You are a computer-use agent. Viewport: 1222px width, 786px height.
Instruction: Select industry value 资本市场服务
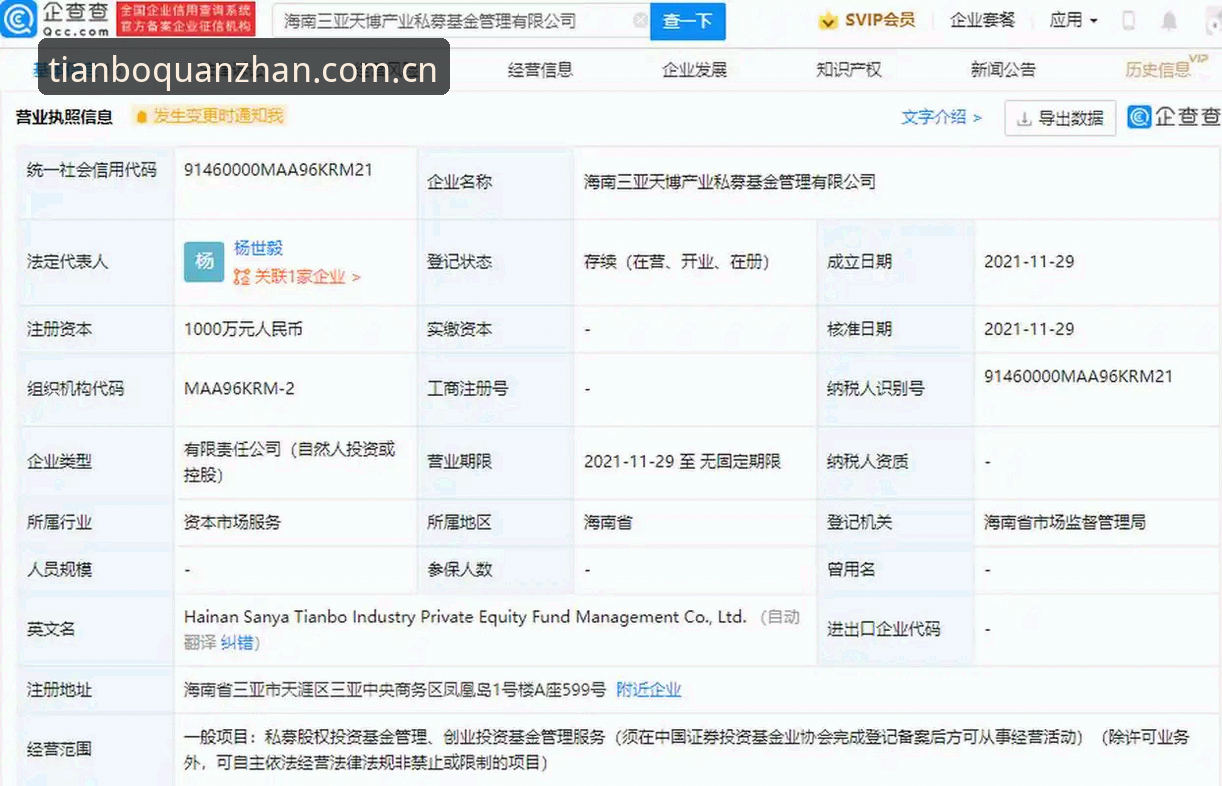[x=232, y=522]
